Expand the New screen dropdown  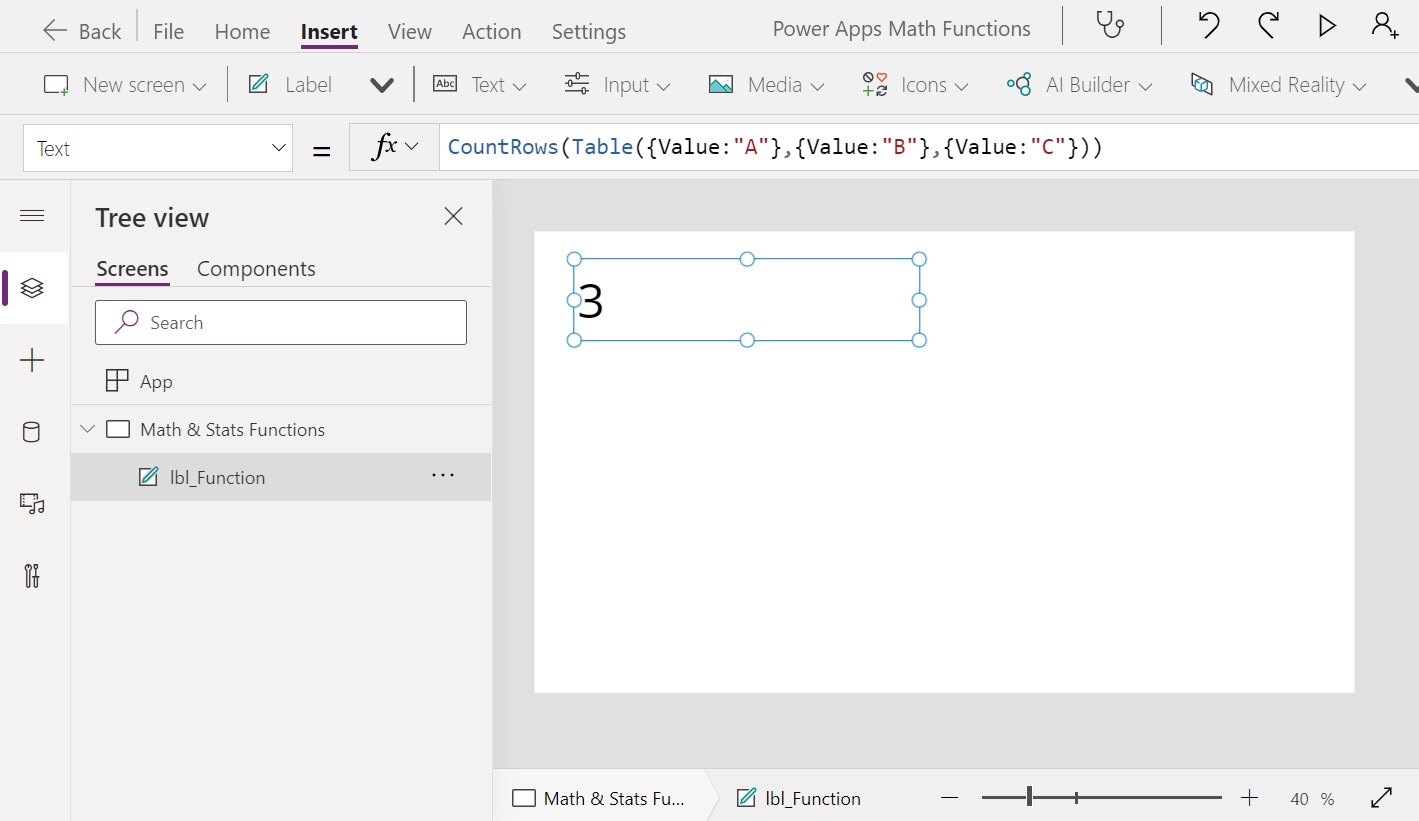125,85
